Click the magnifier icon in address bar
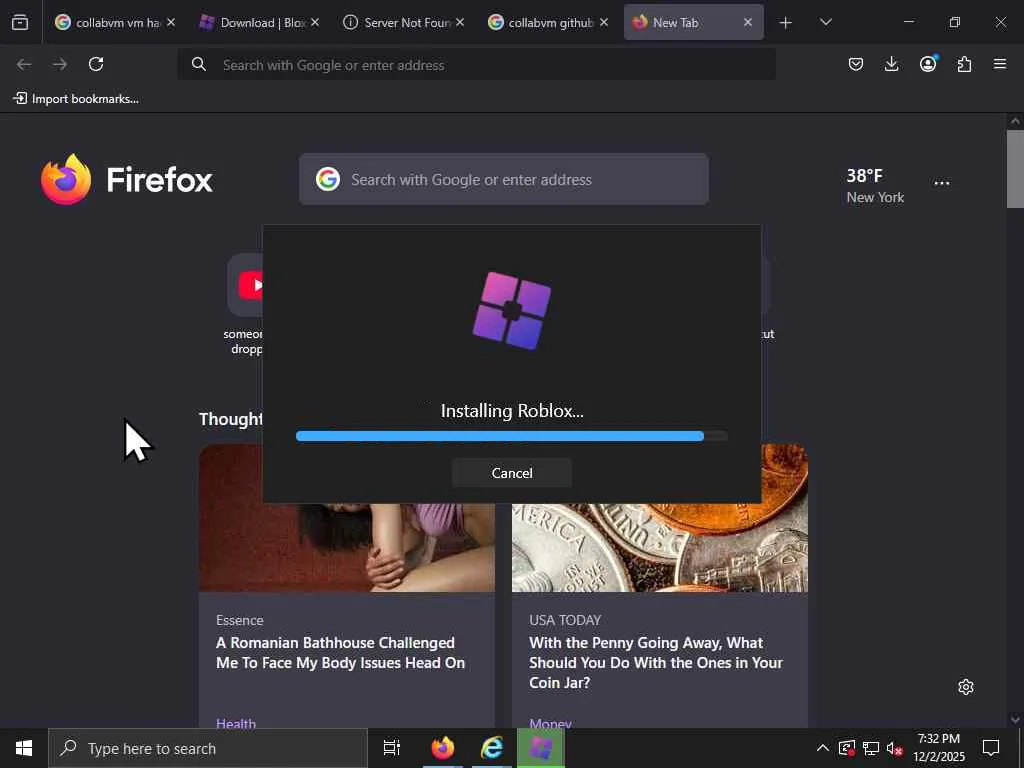 point(199,64)
